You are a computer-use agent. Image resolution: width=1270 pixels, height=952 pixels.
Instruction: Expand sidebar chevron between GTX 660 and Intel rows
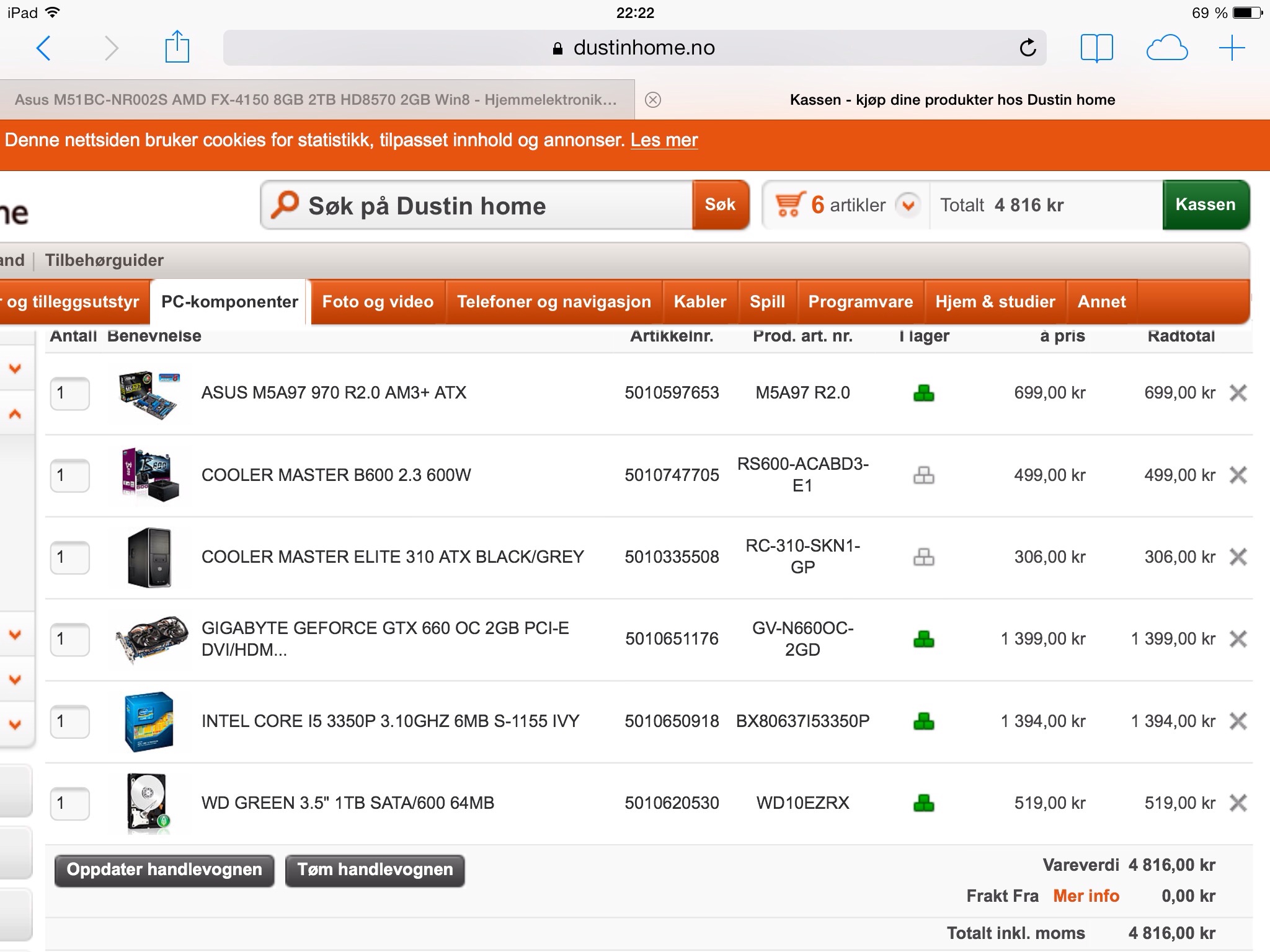click(16, 679)
